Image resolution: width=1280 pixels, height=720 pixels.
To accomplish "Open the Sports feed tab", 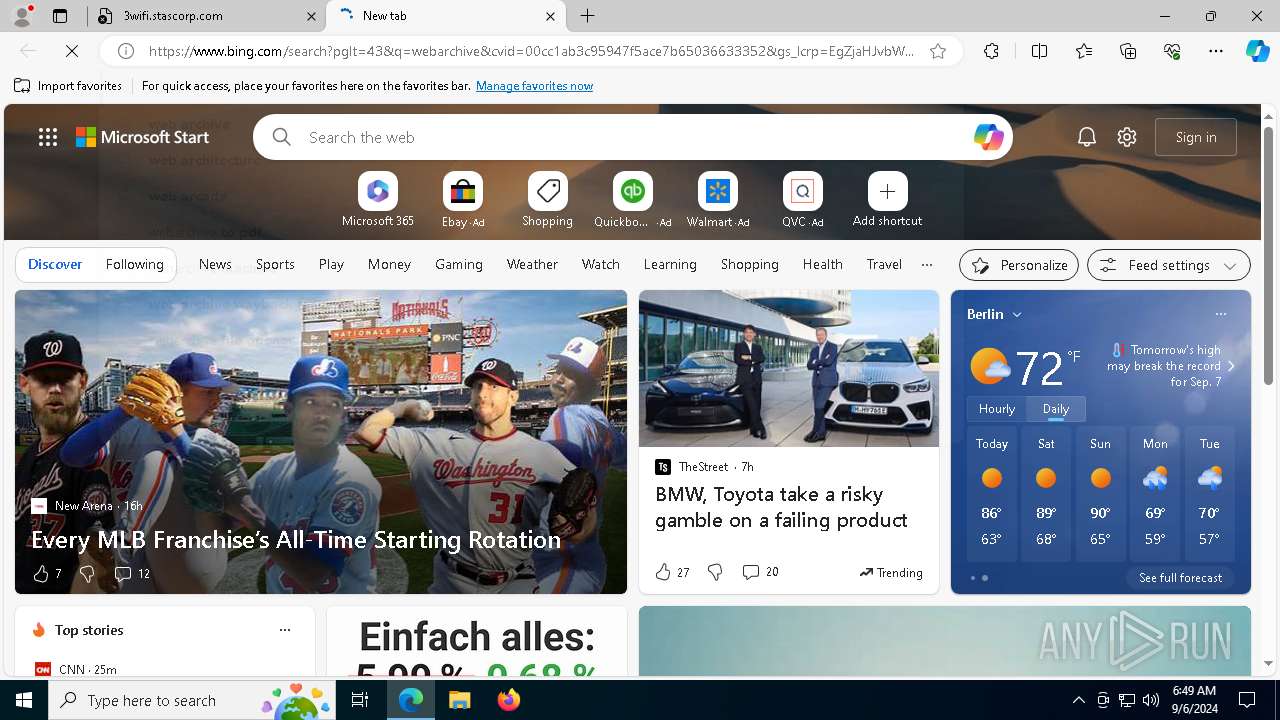I will point(275,265).
